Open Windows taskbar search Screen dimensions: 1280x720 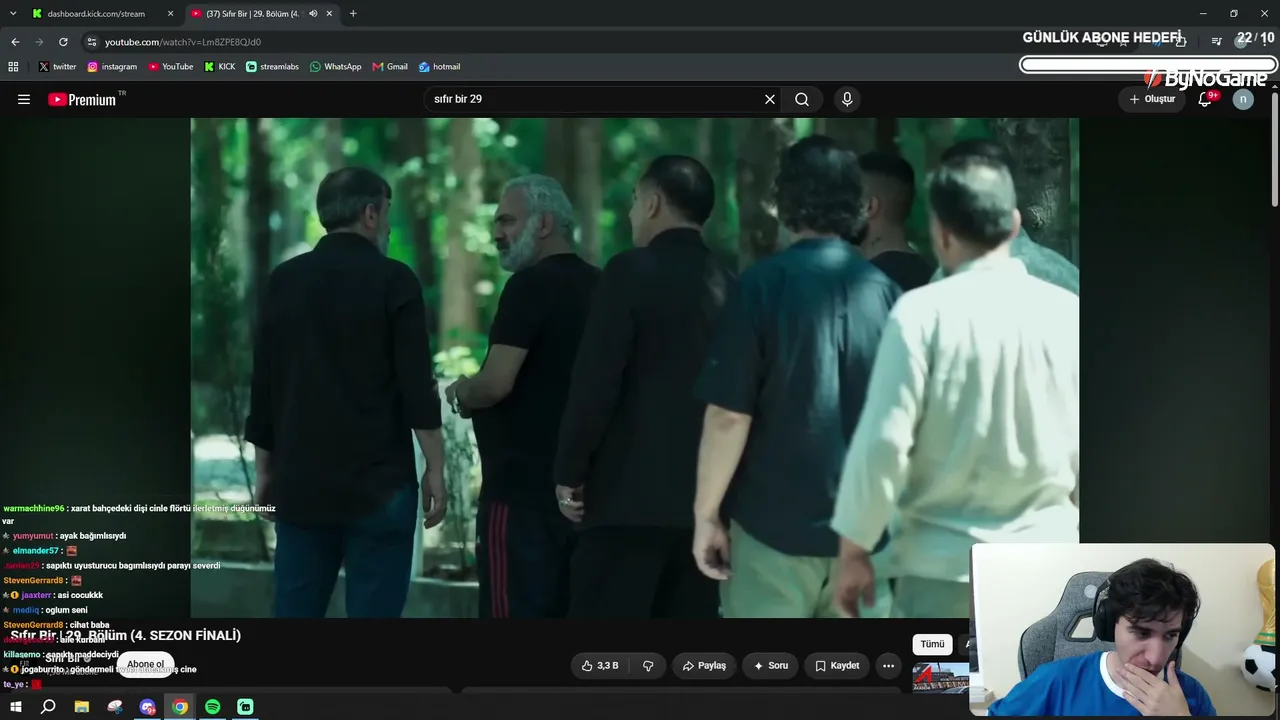48,707
